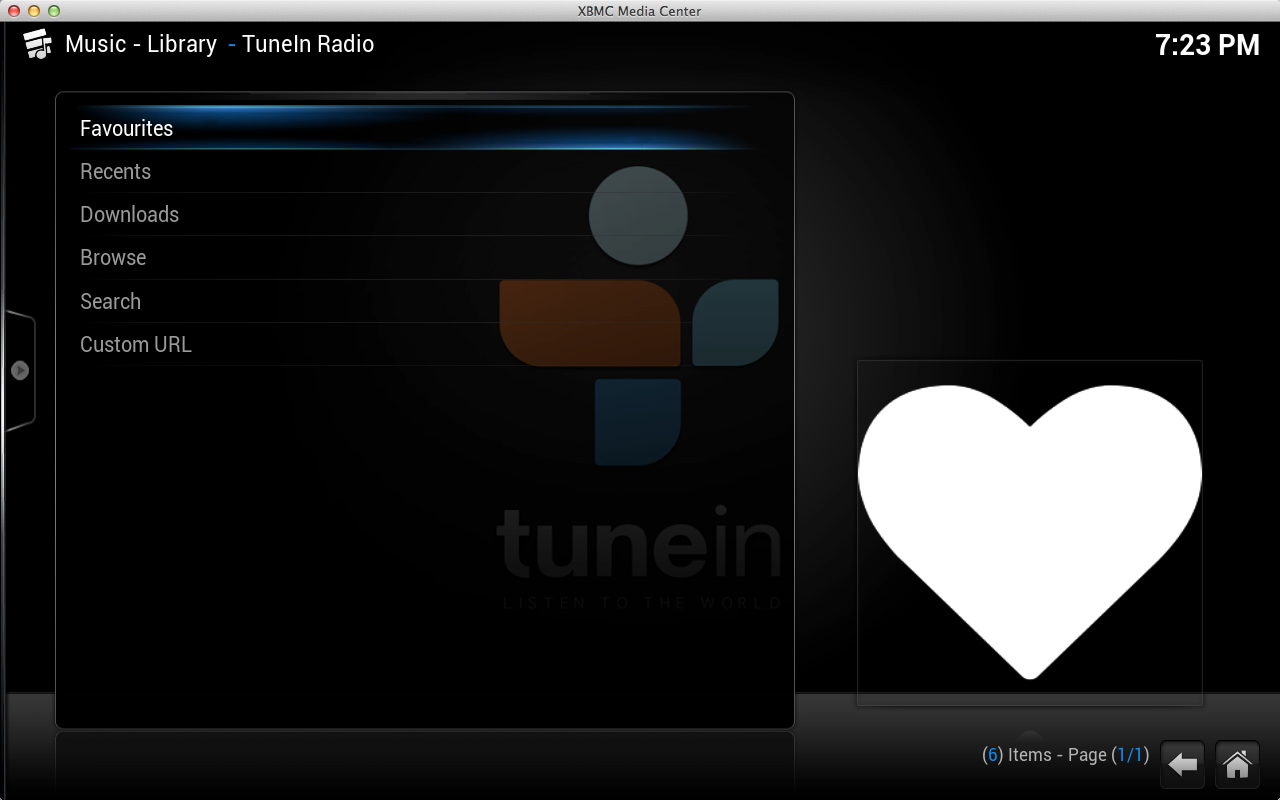Click the blue items count (6)

click(991, 755)
